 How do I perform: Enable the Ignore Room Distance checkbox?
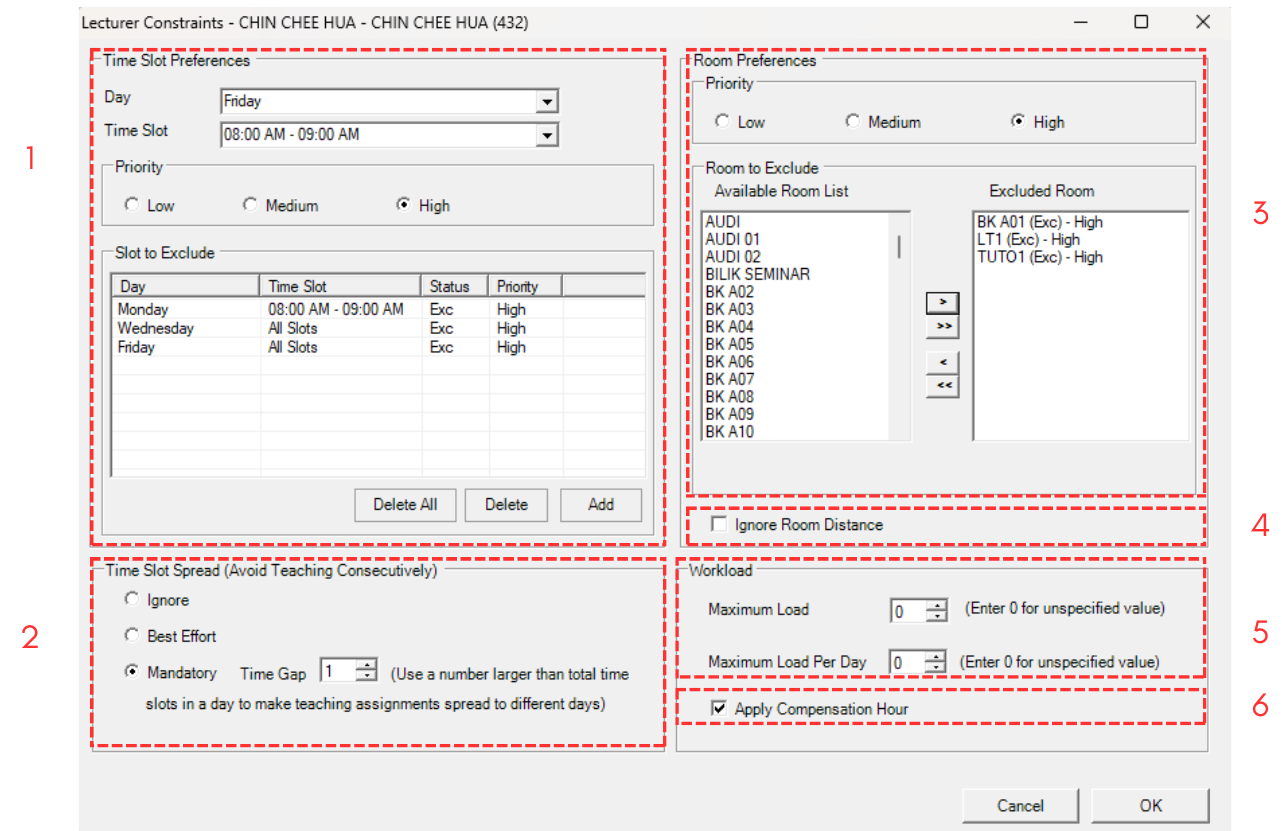coord(719,524)
